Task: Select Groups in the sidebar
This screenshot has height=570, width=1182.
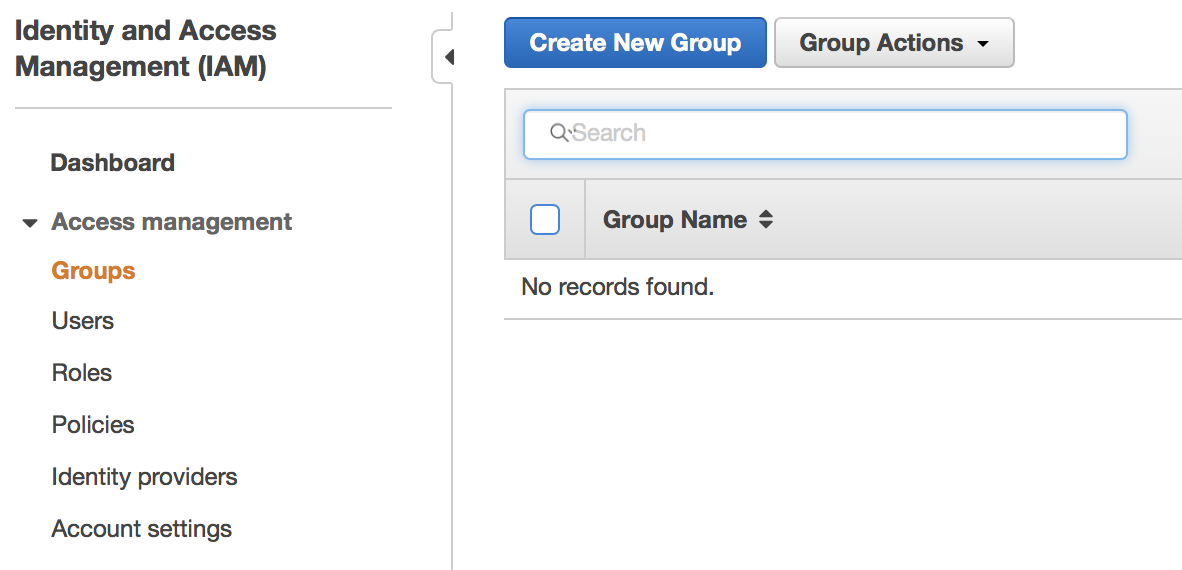Action: [93, 271]
